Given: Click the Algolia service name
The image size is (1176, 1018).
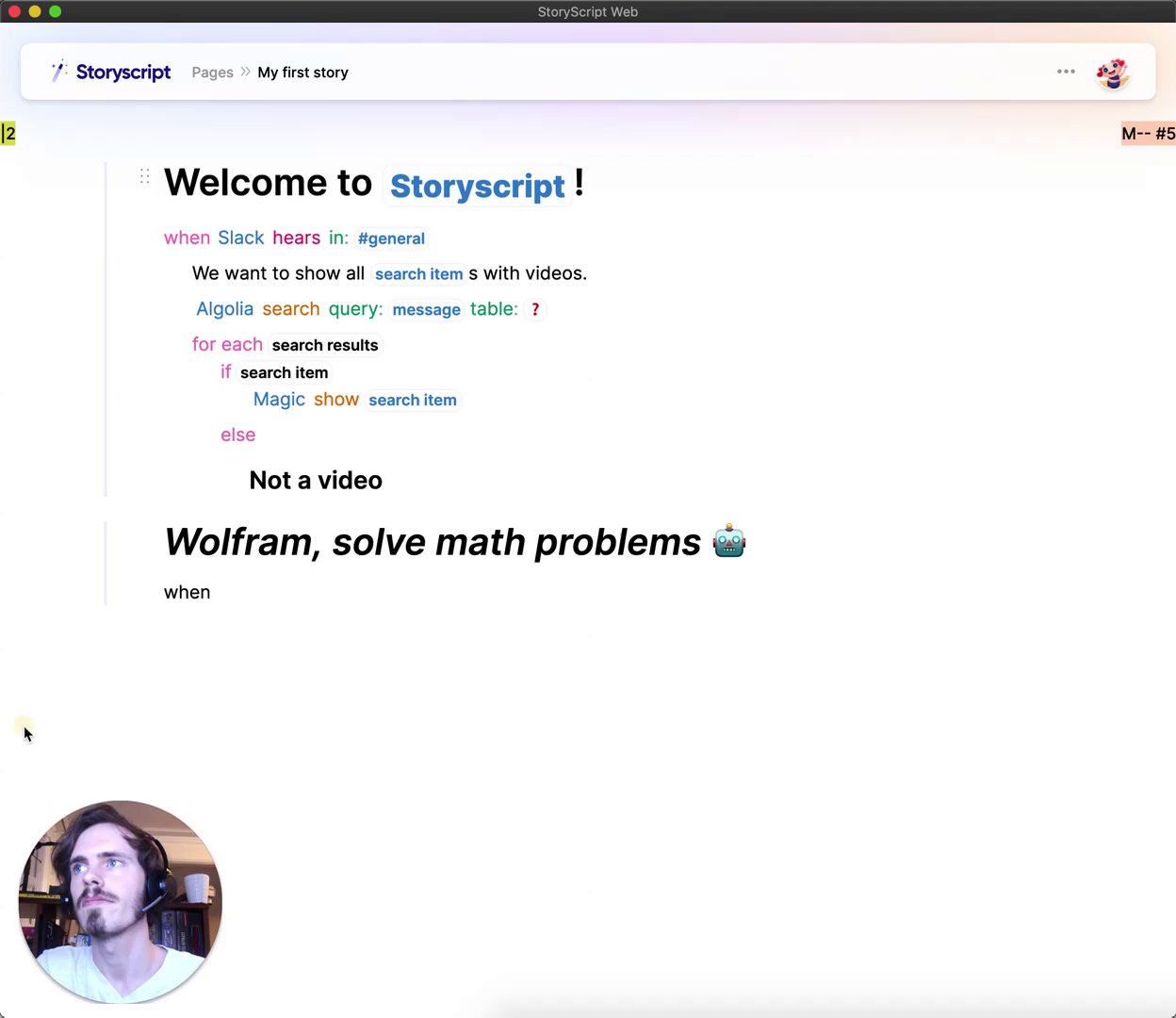Looking at the screenshot, I should point(224,309).
